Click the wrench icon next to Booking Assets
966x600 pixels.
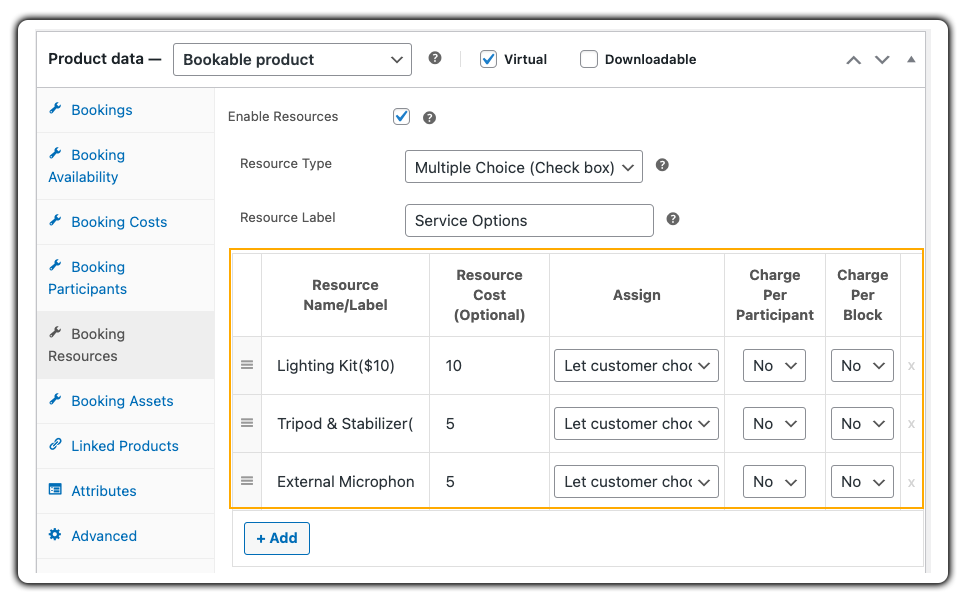pos(55,400)
